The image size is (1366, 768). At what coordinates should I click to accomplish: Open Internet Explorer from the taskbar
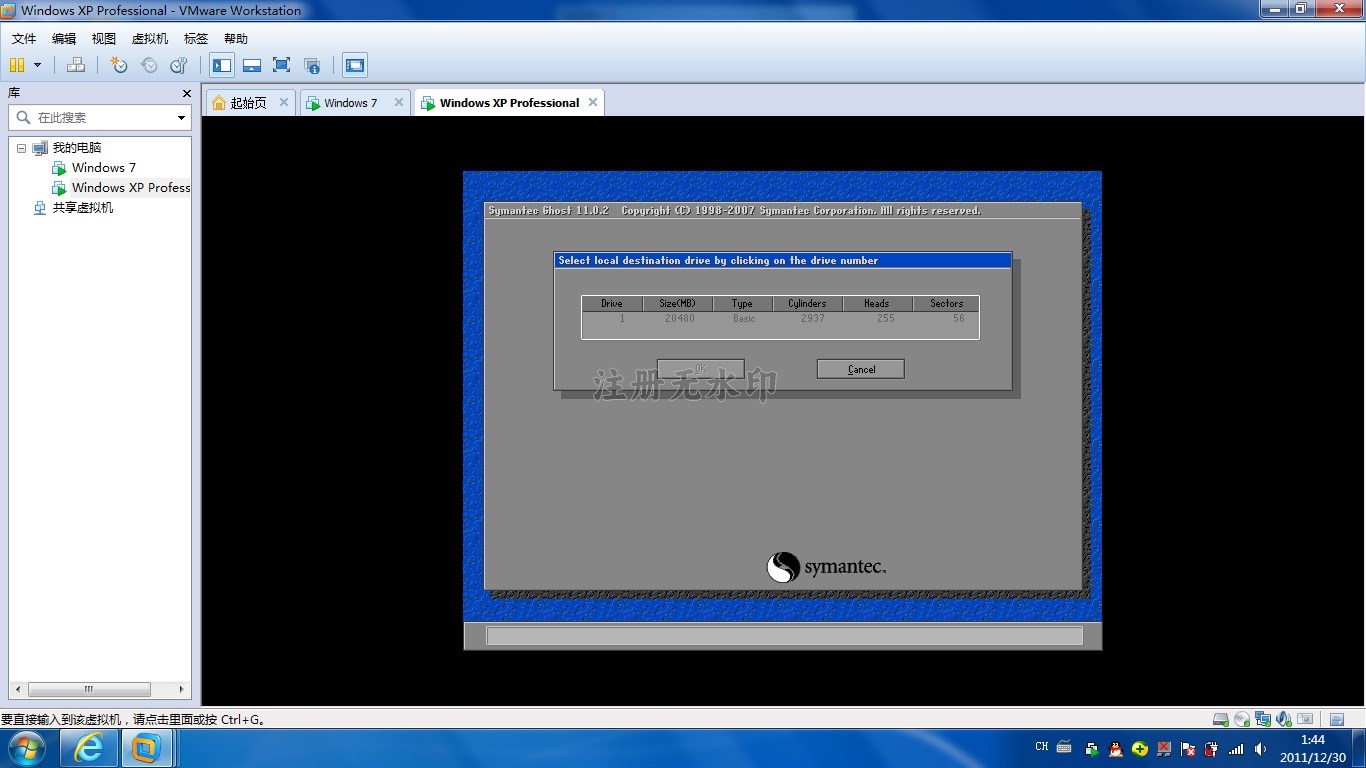89,748
